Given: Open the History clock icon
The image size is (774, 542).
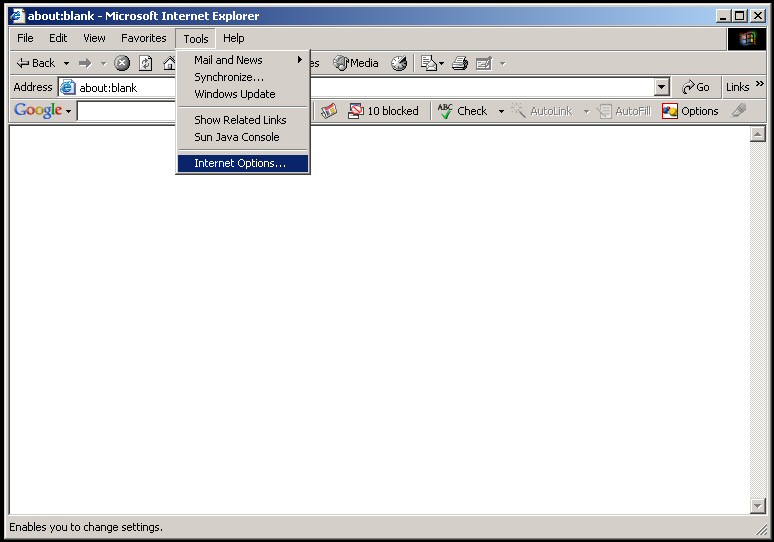Looking at the screenshot, I should [x=399, y=63].
